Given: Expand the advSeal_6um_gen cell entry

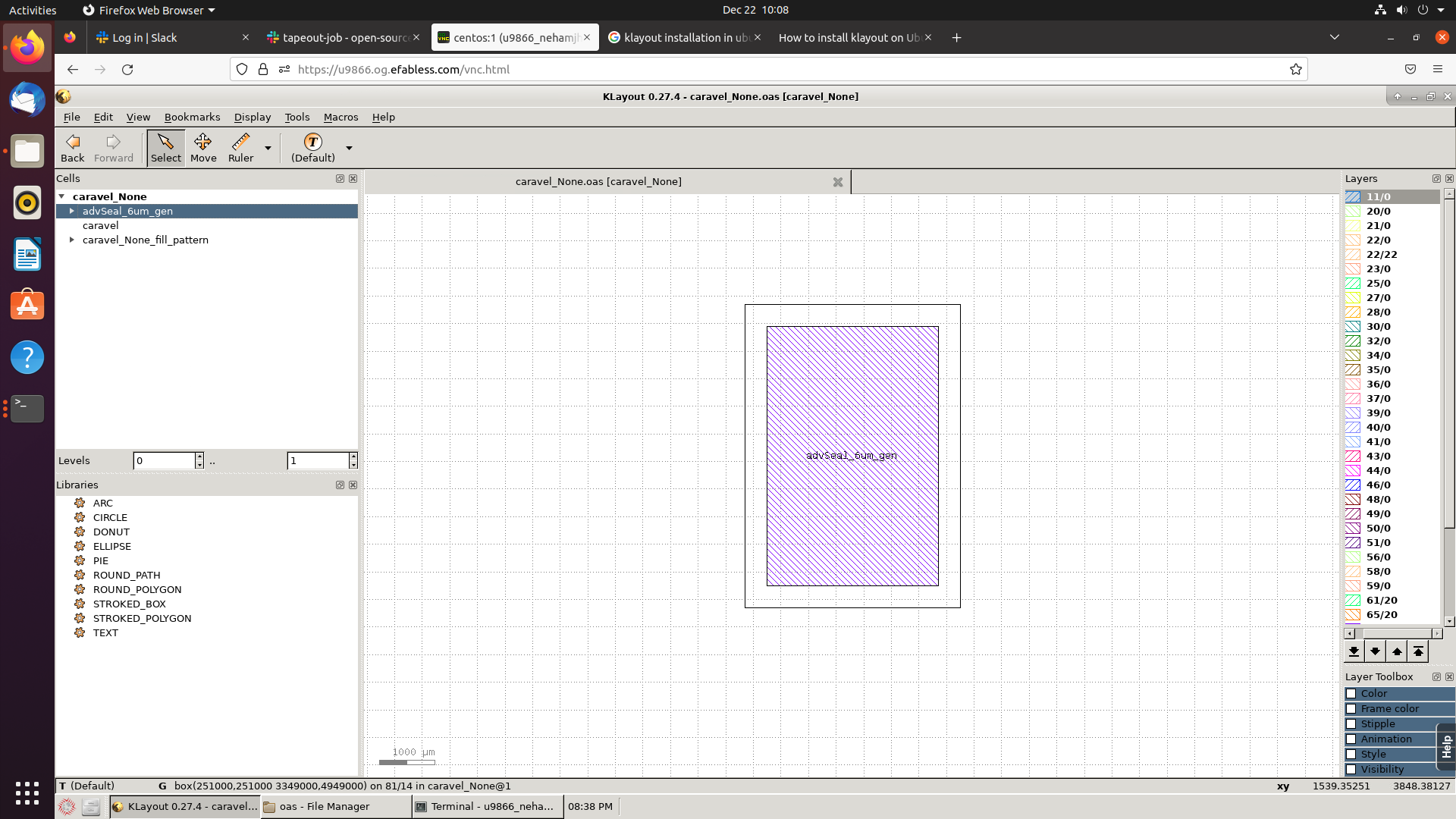Looking at the screenshot, I should click(x=72, y=211).
